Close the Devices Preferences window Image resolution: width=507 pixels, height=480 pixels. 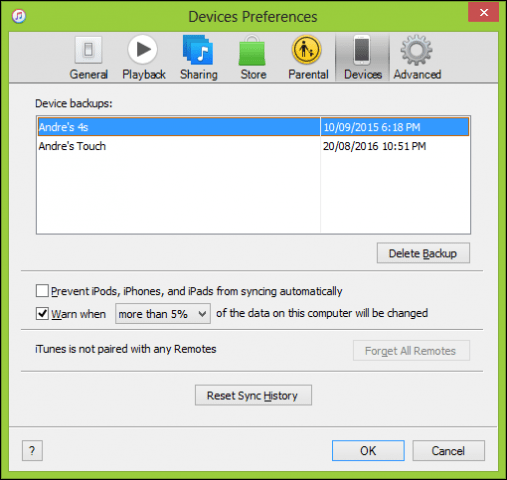click(x=483, y=13)
